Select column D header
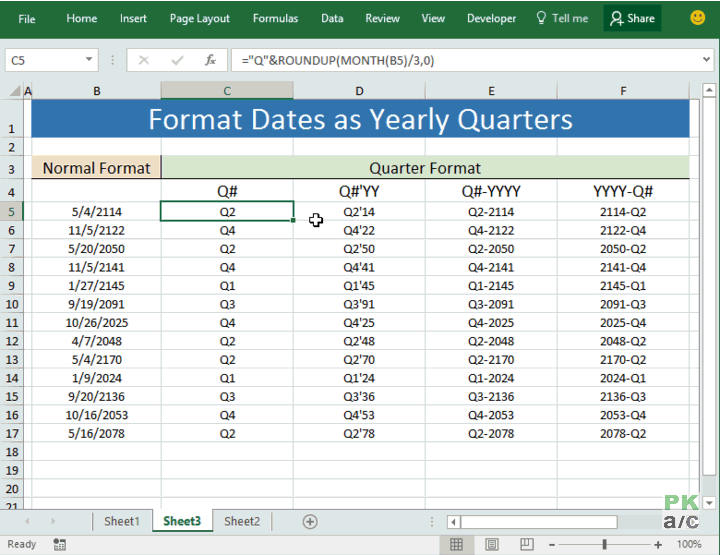Screen dimensions: 720x555 click(x=359, y=91)
